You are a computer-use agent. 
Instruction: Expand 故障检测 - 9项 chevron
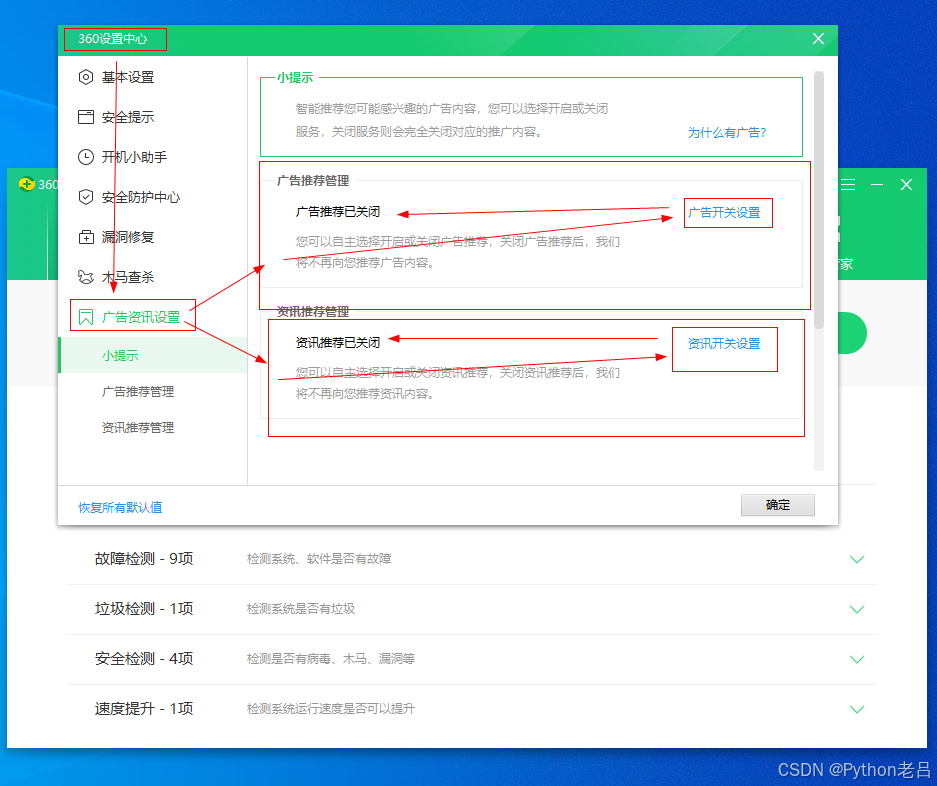[x=857, y=559]
